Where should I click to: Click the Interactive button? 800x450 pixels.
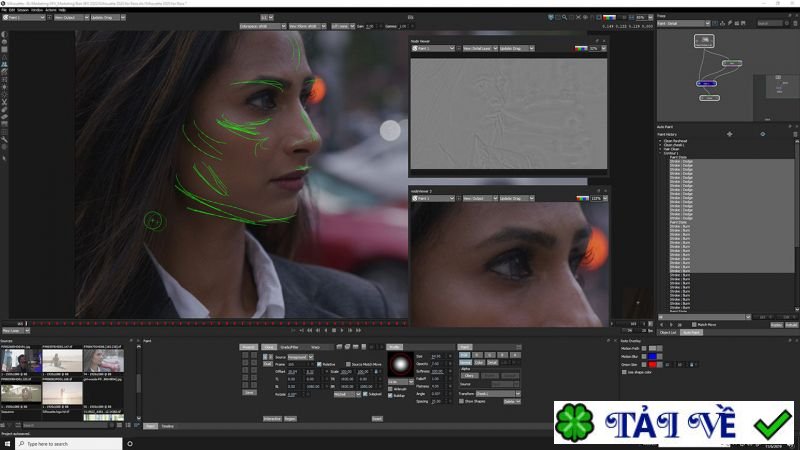(x=272, y=418)
